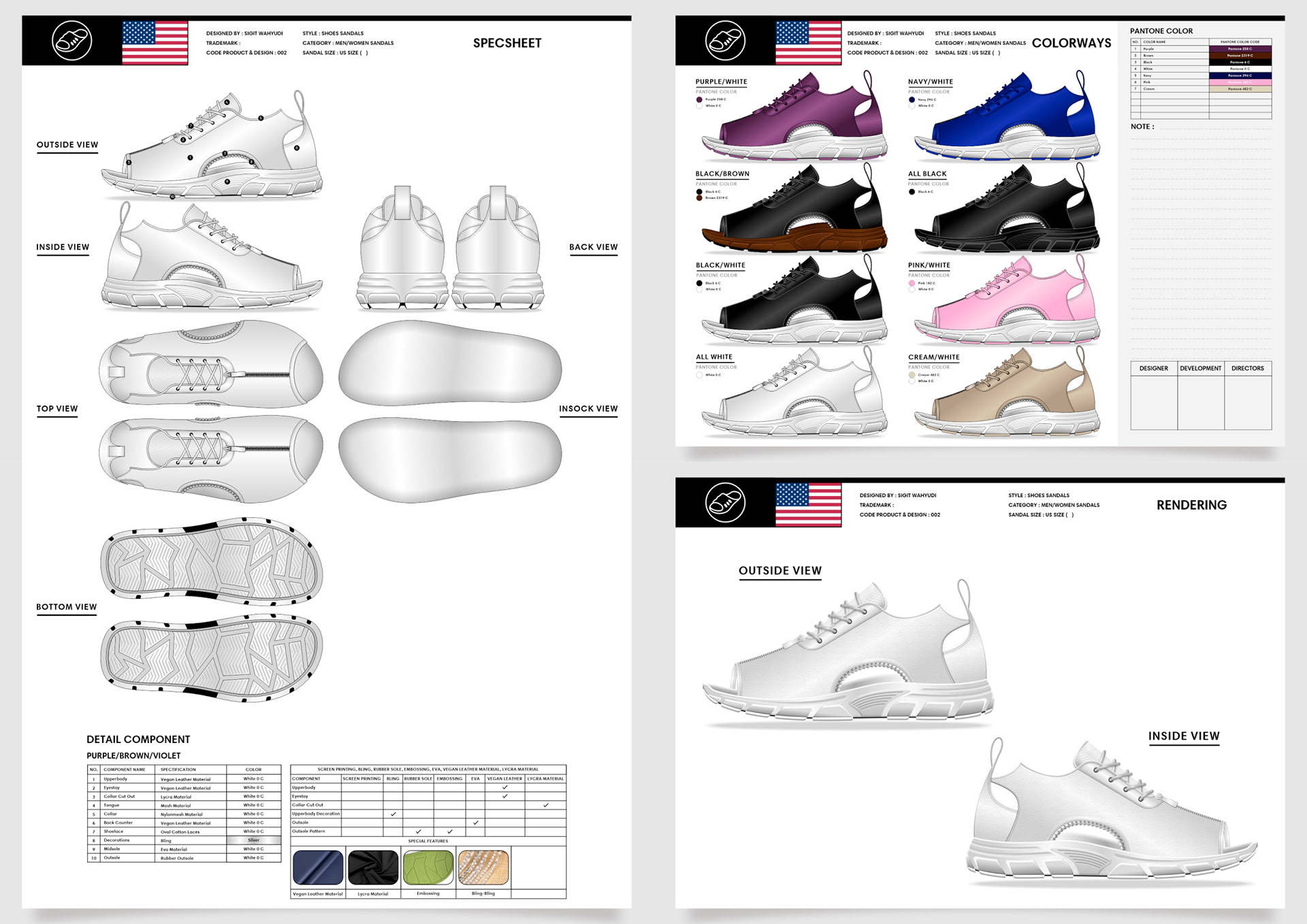Click the Back Counter component row
The width and height of the screenshot is (1307, 924).
coord(184,823)
